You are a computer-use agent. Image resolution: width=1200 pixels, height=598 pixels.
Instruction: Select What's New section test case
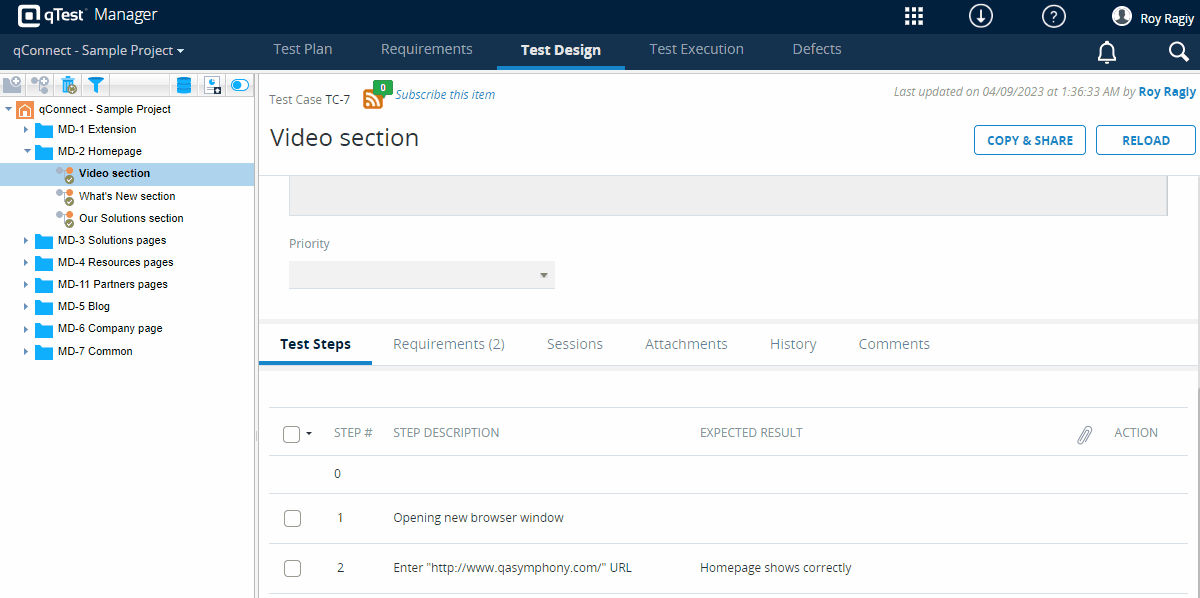click(x=127, y=196)
